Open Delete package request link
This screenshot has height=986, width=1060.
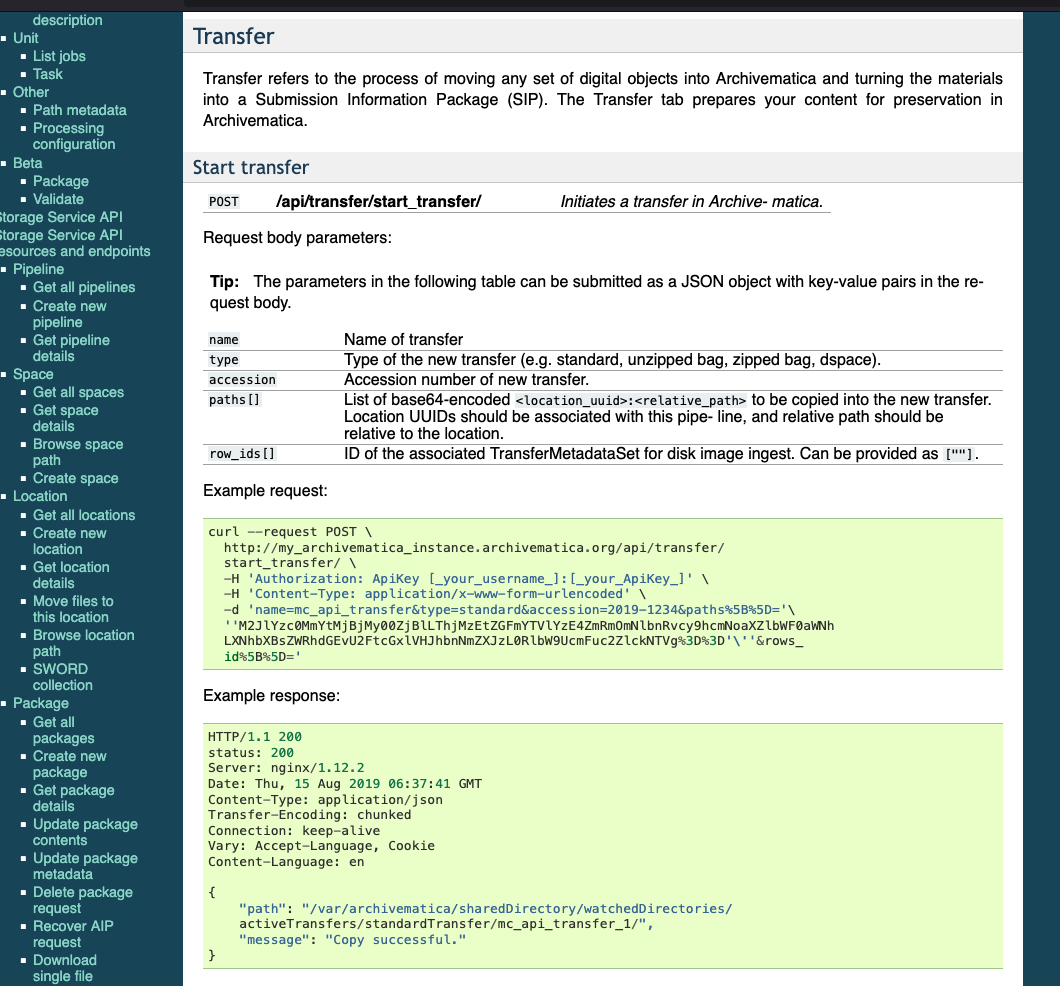click(x=82, y=900)
